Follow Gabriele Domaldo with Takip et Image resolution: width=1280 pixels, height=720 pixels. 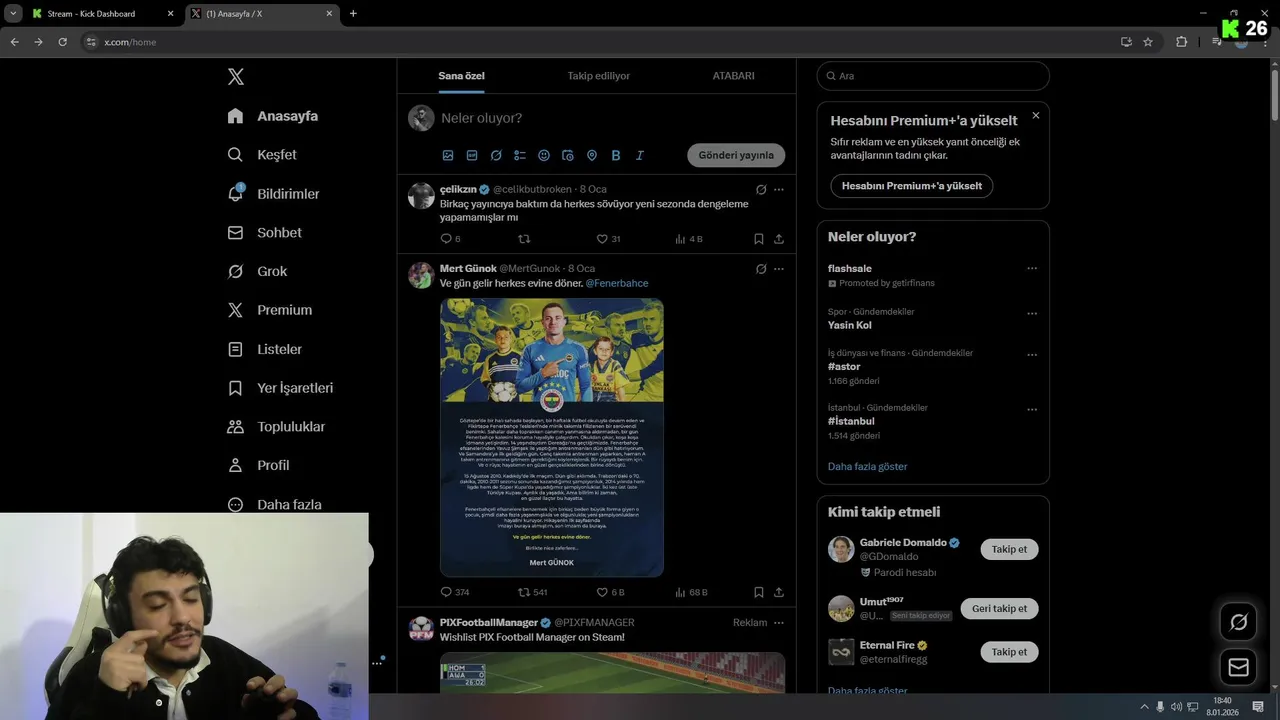(x=1009, y=549)
